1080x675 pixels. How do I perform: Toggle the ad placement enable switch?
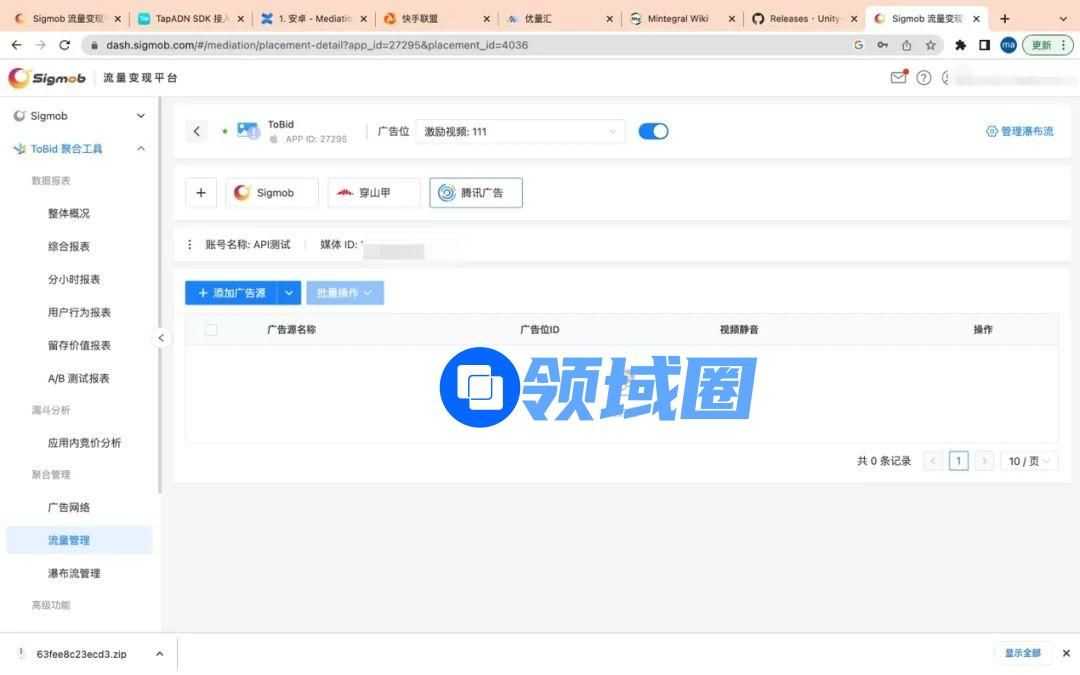pyautogui.click(x=653, y=131)
